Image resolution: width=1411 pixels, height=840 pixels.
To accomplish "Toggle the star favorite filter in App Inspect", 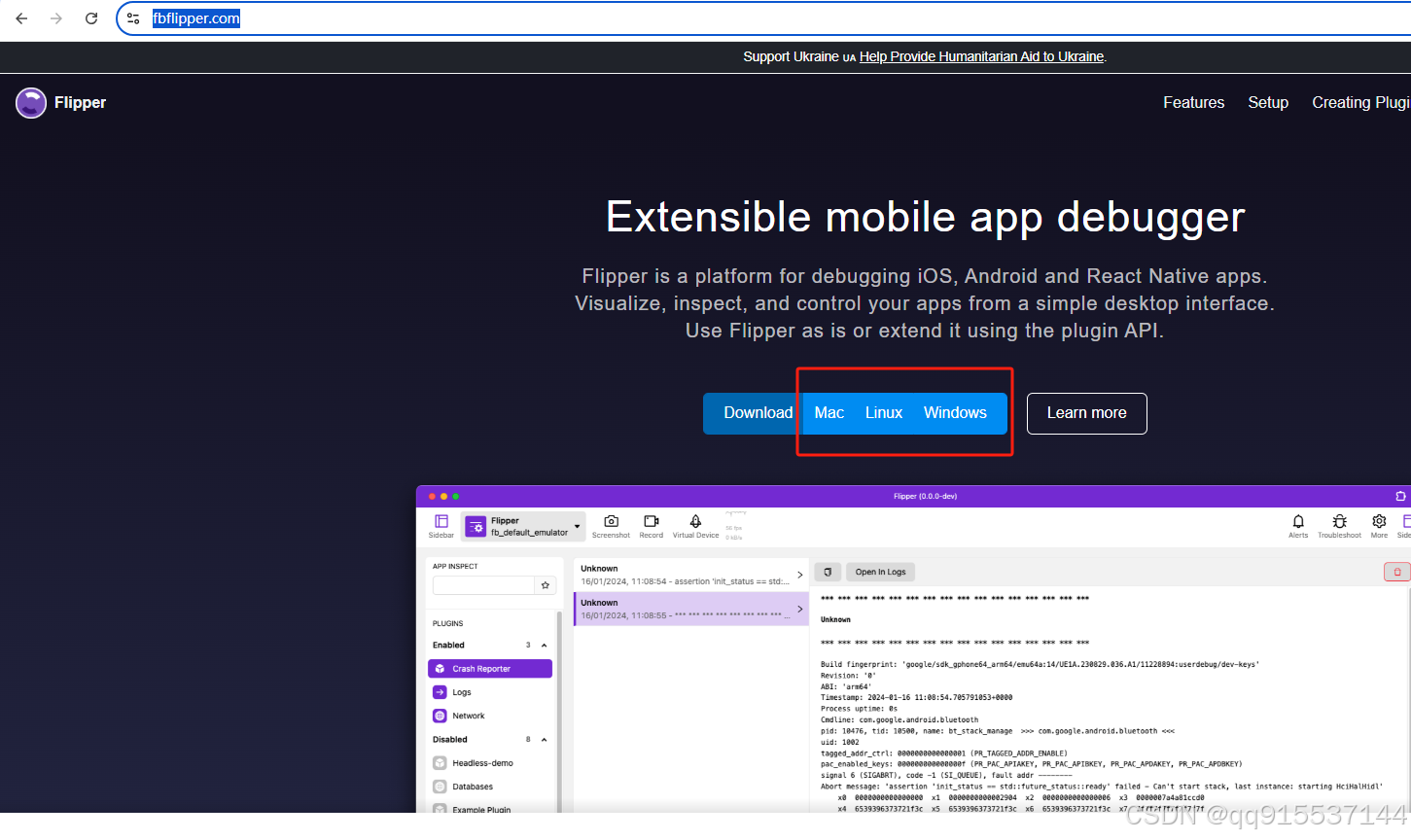I will click(x=545, y=584).
